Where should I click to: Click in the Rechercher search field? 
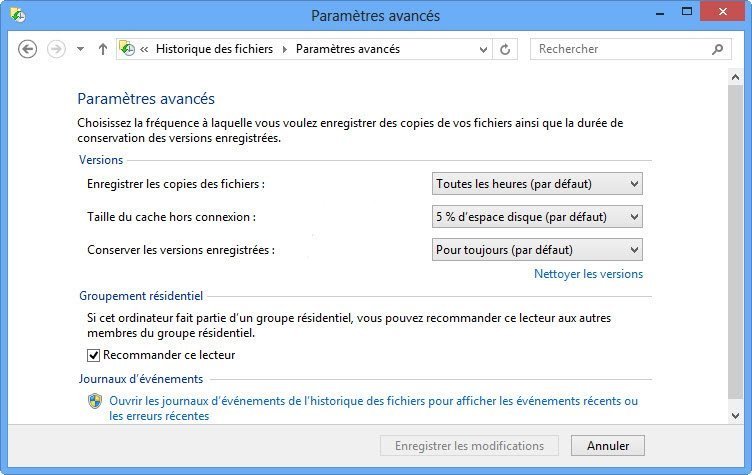[620, 49]
